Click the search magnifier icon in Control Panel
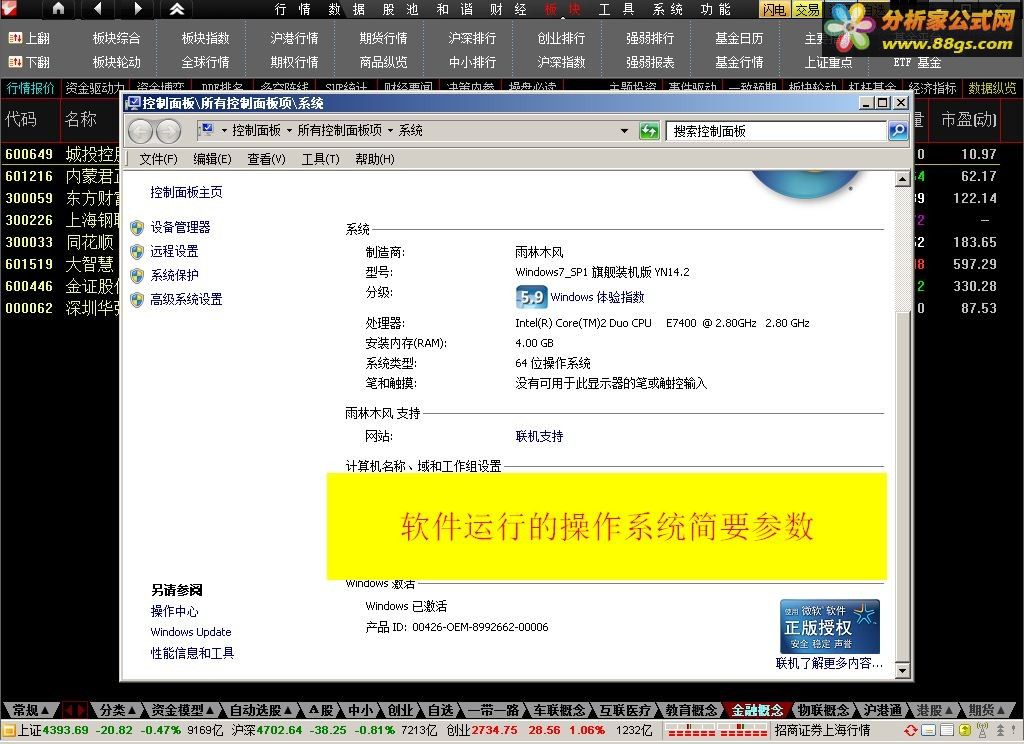The width and height of the screenshot is (1024, 744). (x=898, y=131)
